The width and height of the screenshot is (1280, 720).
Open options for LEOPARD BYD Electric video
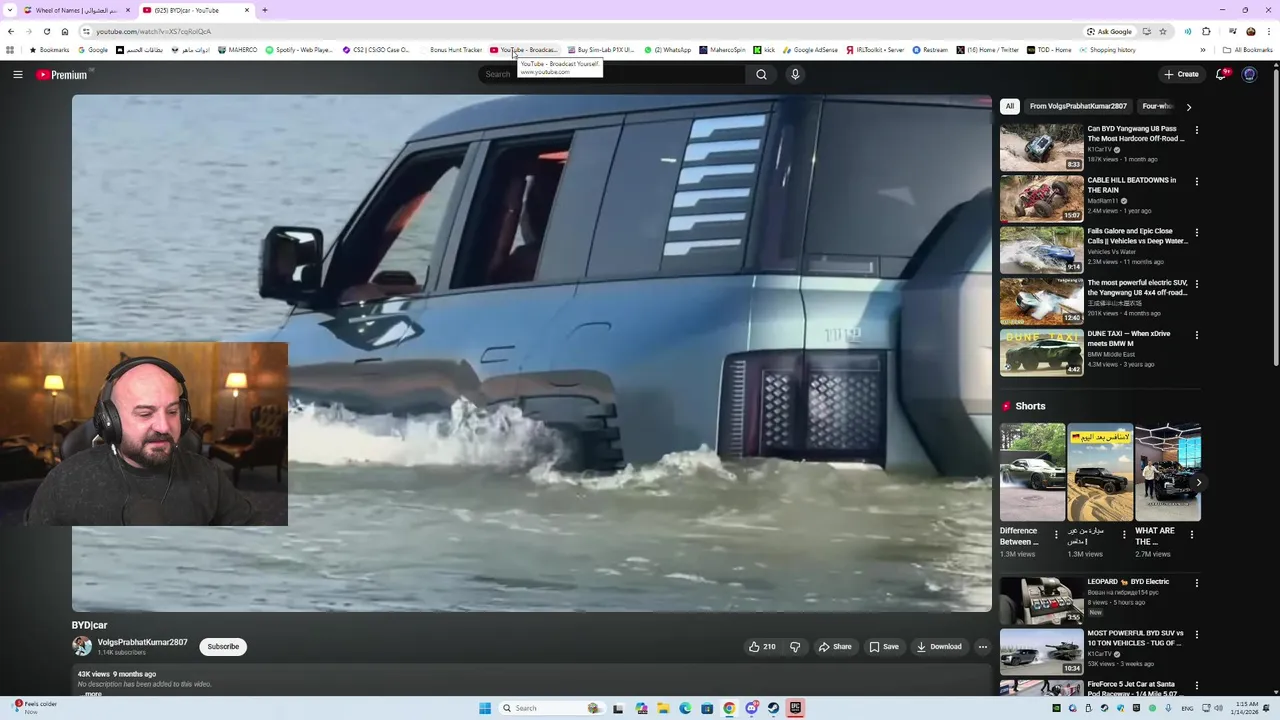click(1196, 583)
